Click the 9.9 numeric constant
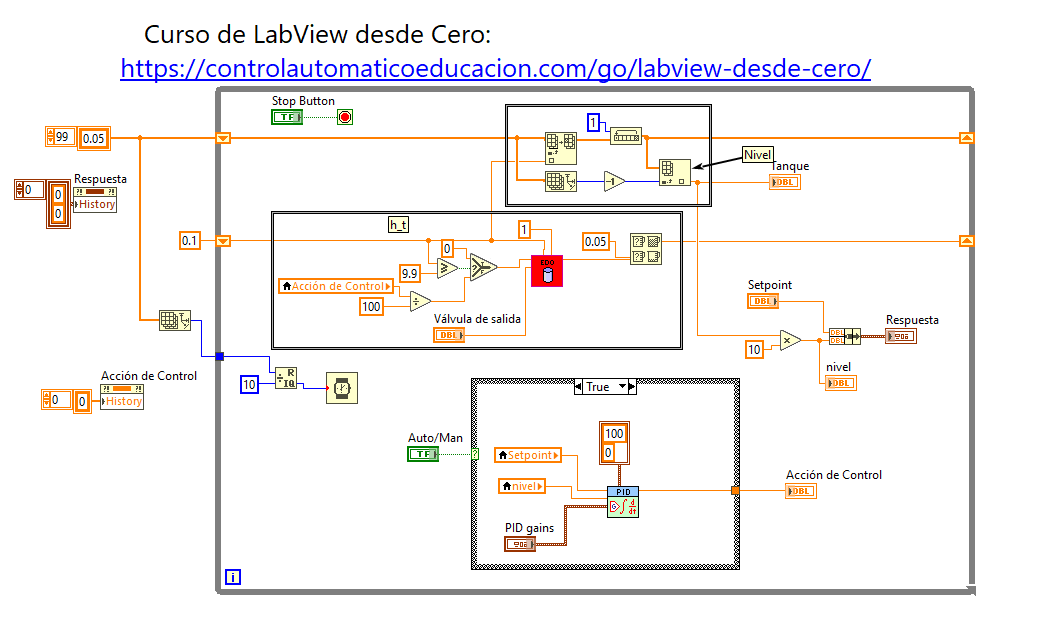1058x632 pixels. coord(409,272)
